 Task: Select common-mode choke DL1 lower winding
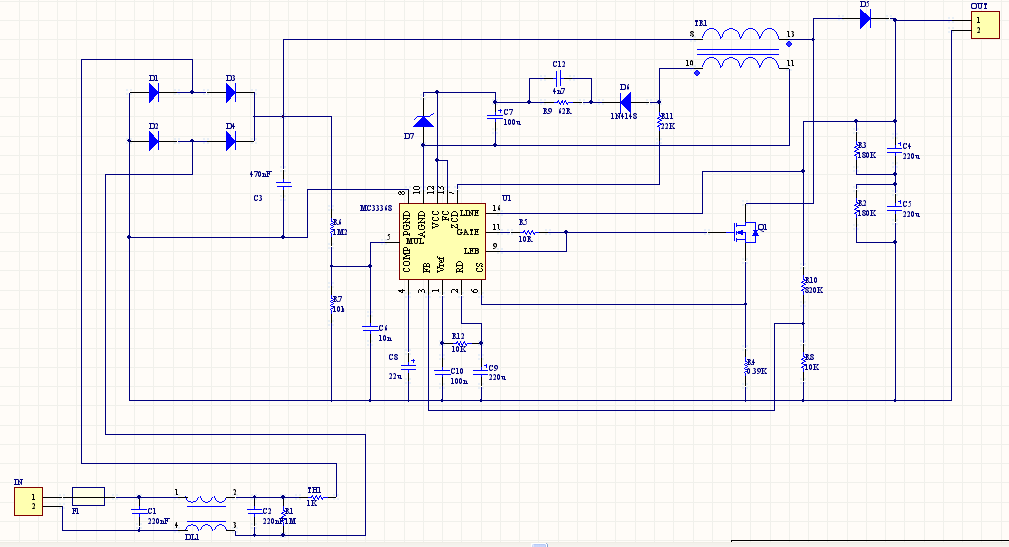pos(206,527)
